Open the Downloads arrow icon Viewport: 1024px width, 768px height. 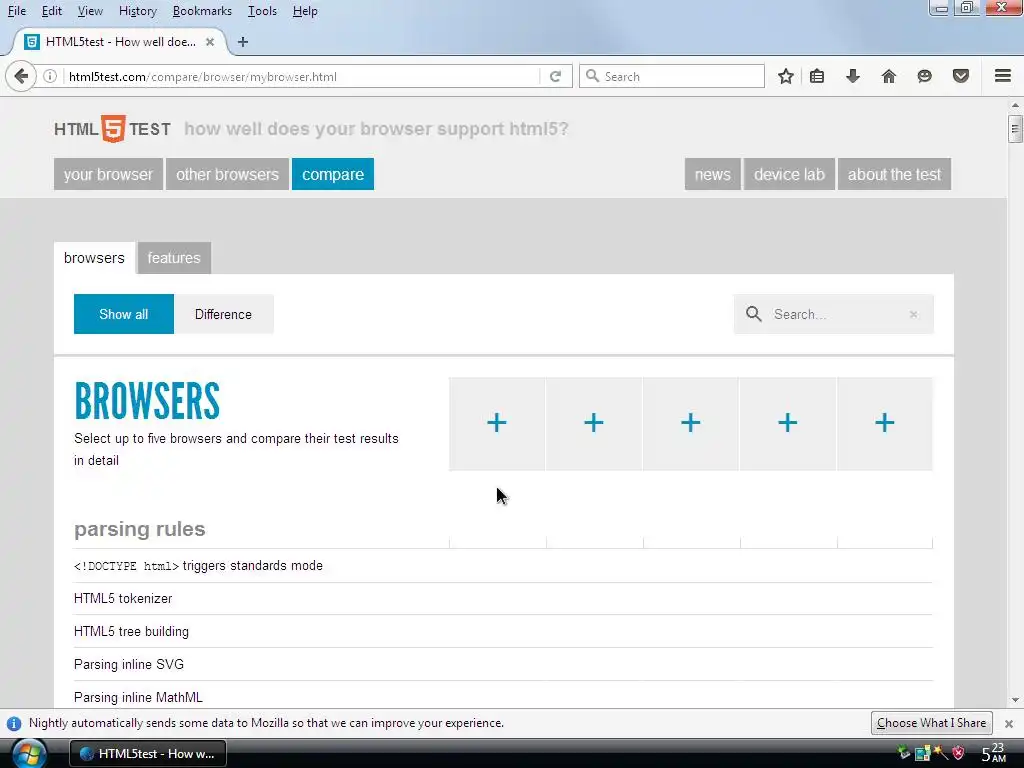(852, 76)
